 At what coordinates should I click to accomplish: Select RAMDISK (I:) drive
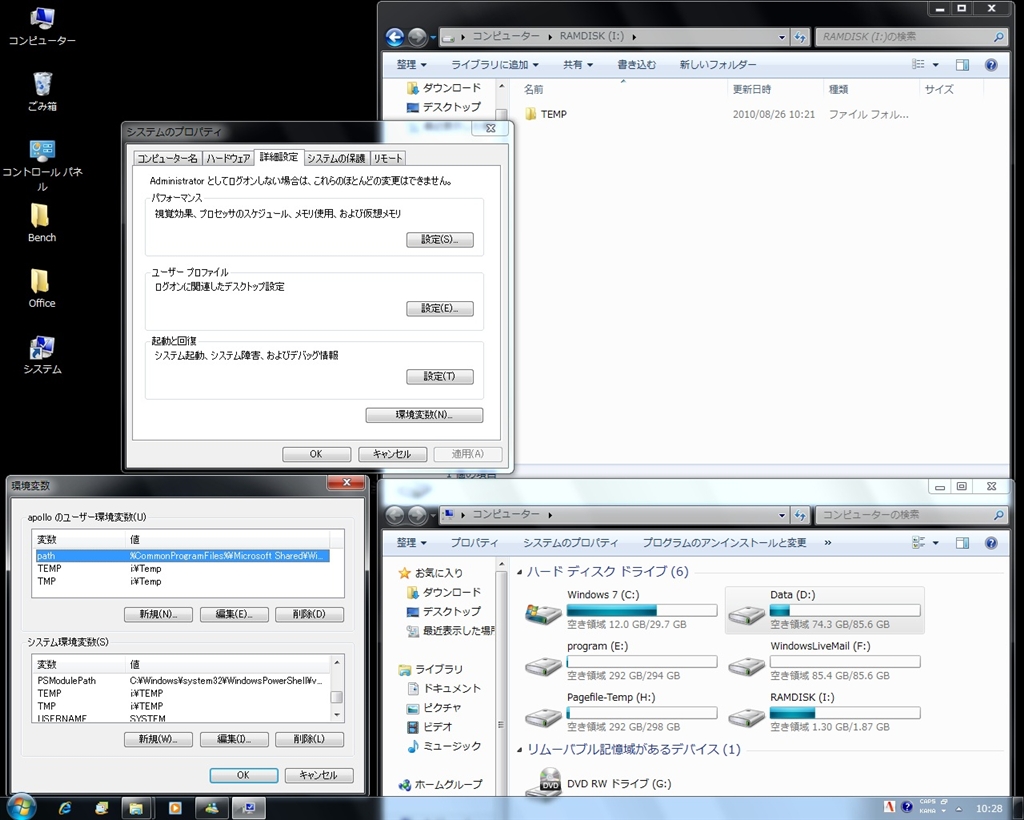click(824, 712)
